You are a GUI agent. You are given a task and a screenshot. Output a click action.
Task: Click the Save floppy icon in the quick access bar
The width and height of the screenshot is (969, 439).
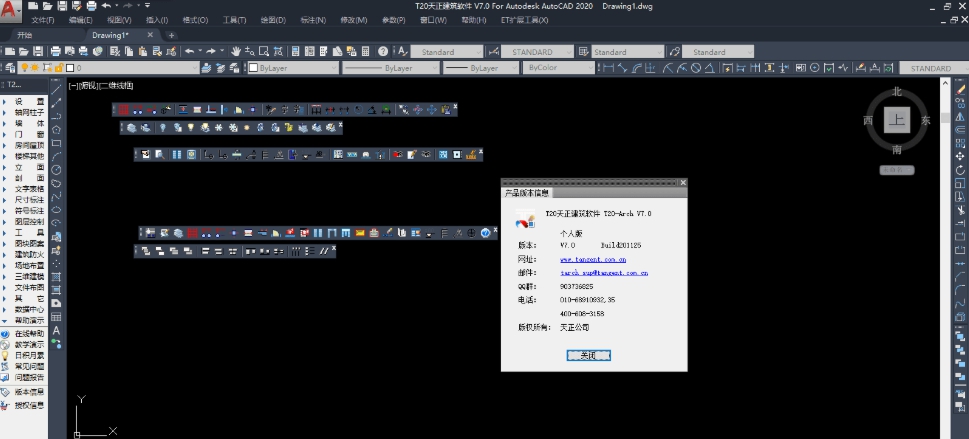click(62, 6)
